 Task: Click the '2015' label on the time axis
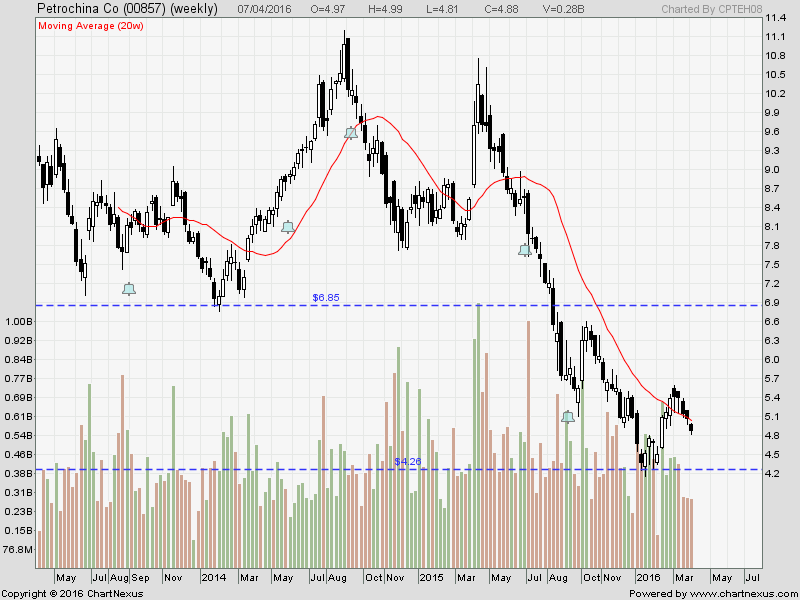click(x=431, y=578)
